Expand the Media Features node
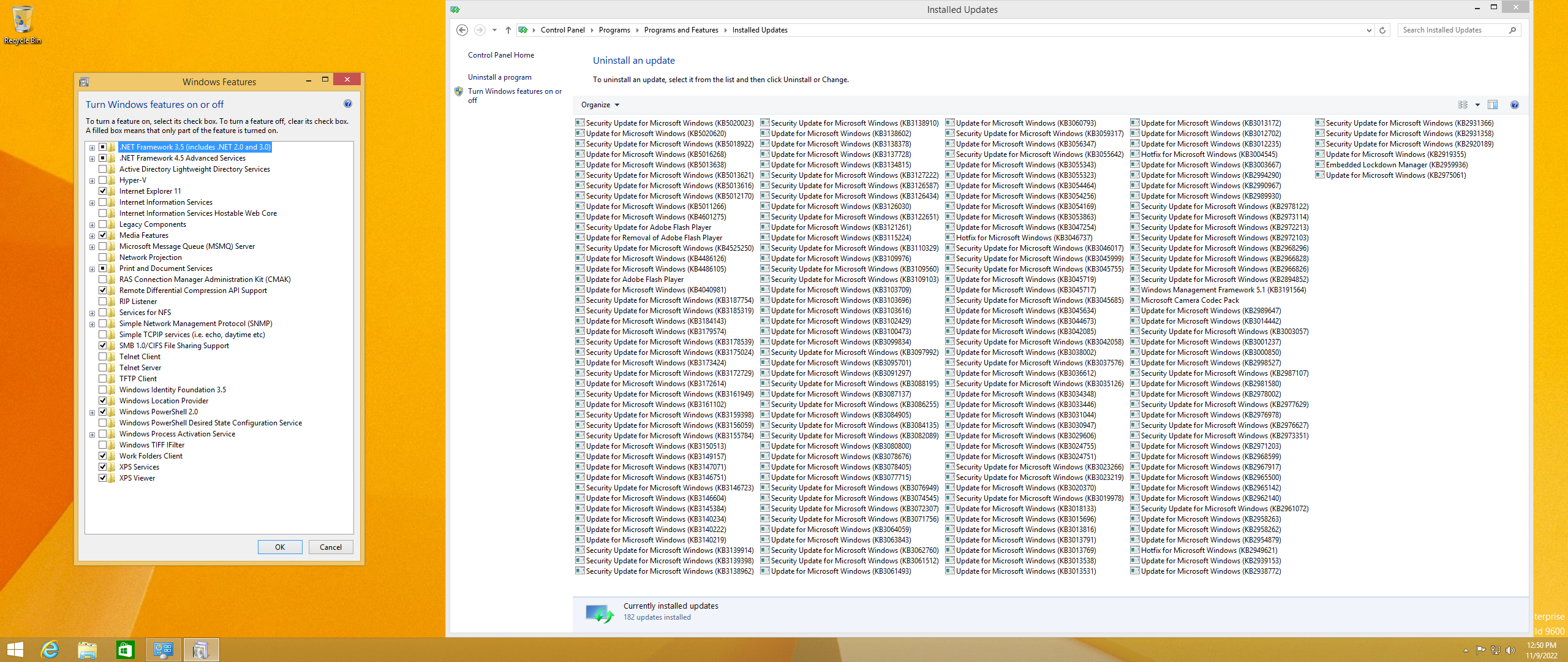Screen dimensions: 1568x662 pos(92,236)
